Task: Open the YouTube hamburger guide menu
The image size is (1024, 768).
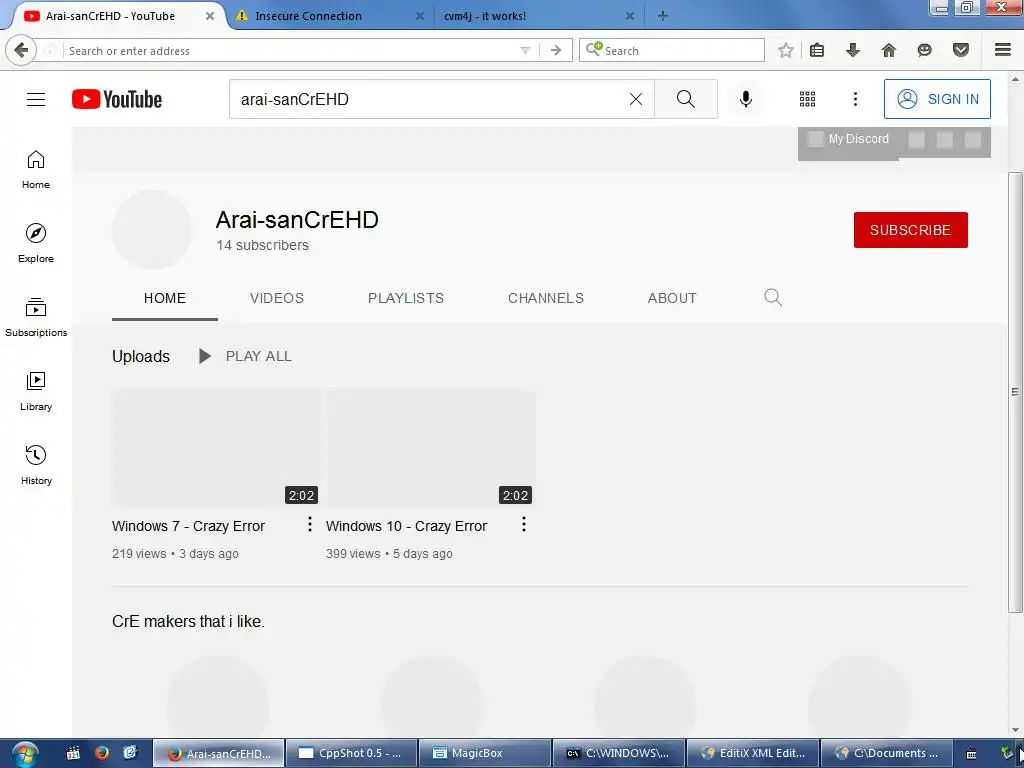Action: coord(36,99)
